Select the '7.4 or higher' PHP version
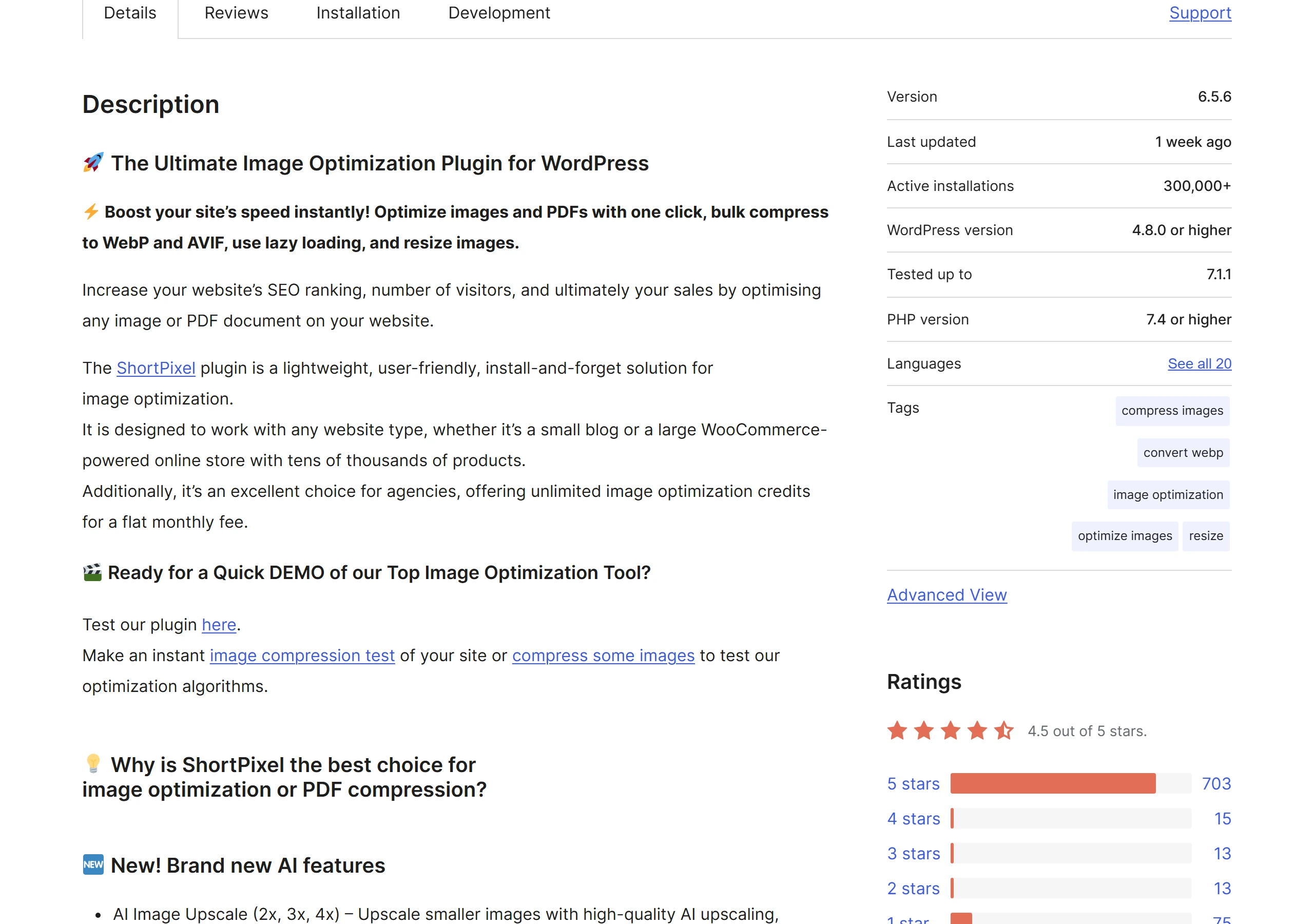Screen dimensions: 1314x924 tap(1189, 319)
